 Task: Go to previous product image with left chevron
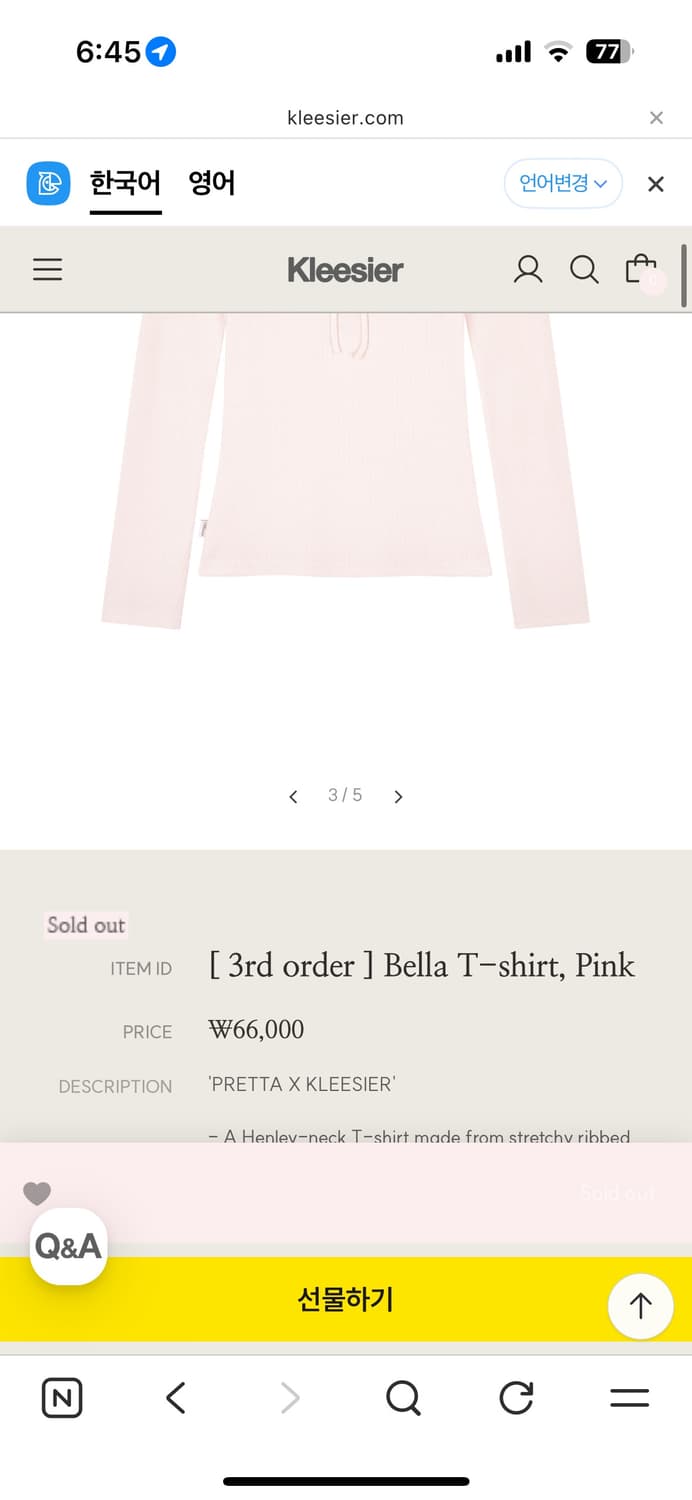point(293,795)
